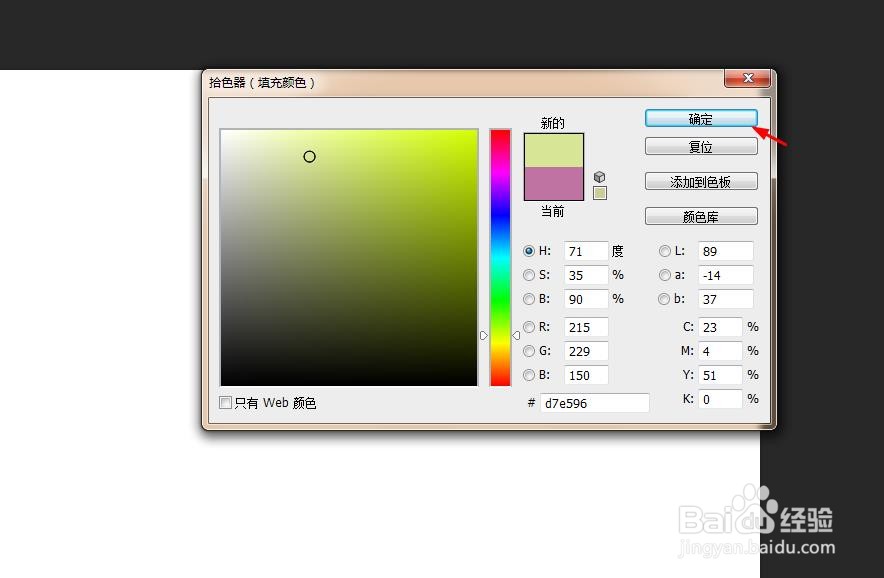884x578 pixels.
Task: Click the new color preview swatch
Action: [554, 151]
